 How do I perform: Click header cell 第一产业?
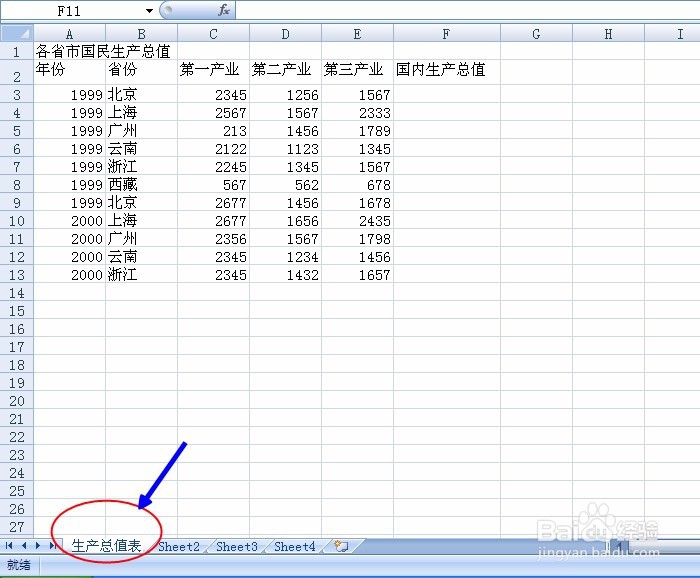click(x=213, y=72)
